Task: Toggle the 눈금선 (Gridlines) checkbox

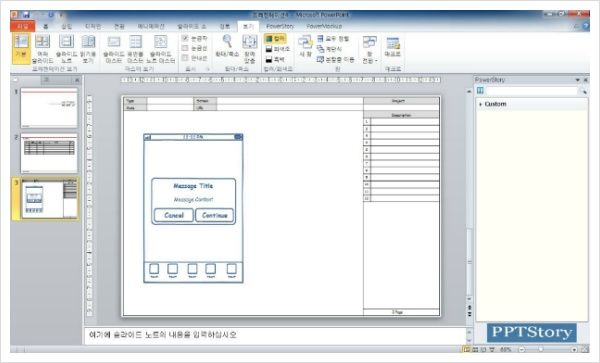Action: [x=185, y=48]
